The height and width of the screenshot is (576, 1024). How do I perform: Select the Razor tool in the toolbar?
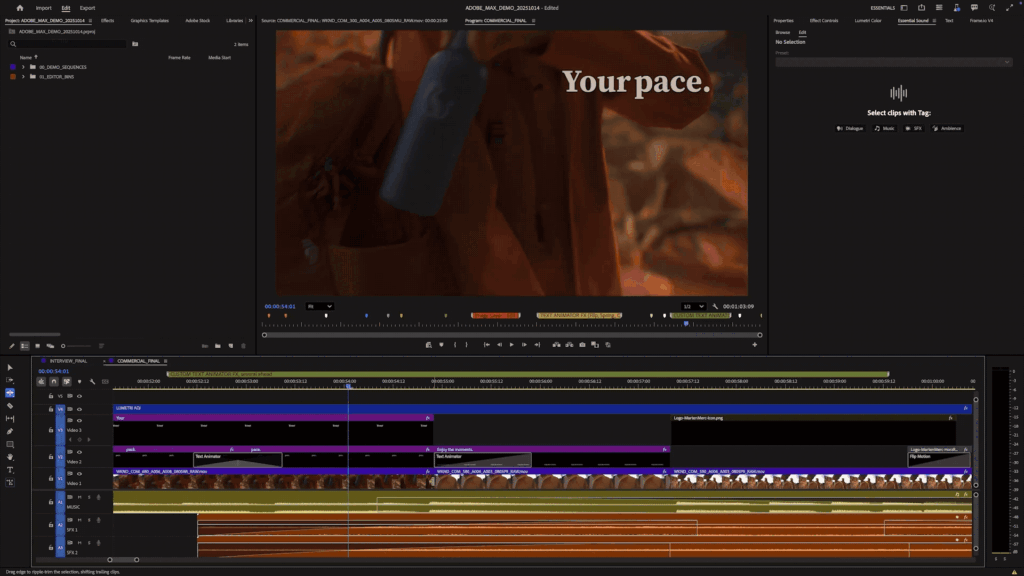pos(10,406)
